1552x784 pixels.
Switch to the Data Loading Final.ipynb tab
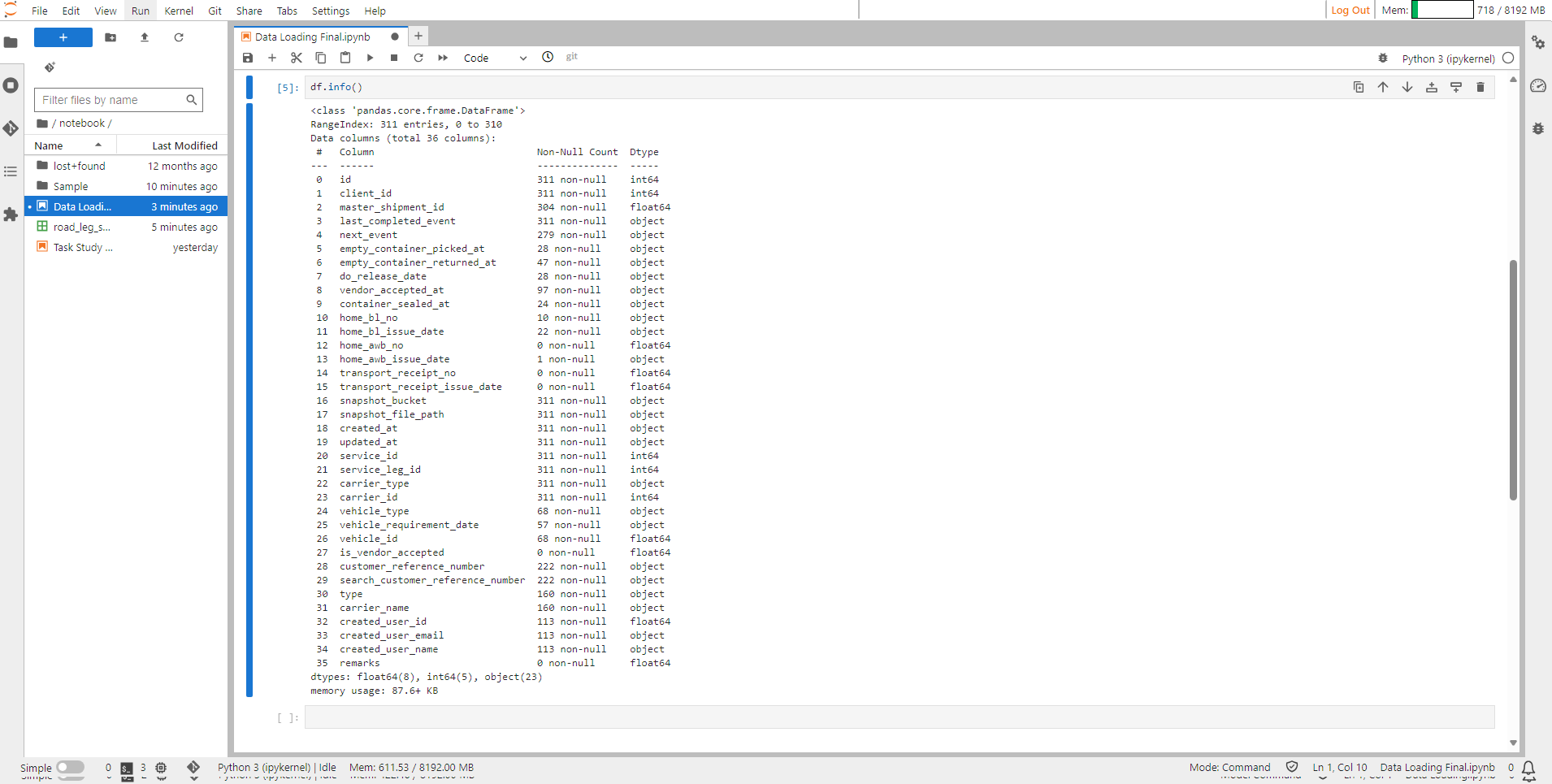tap(313, 37)
